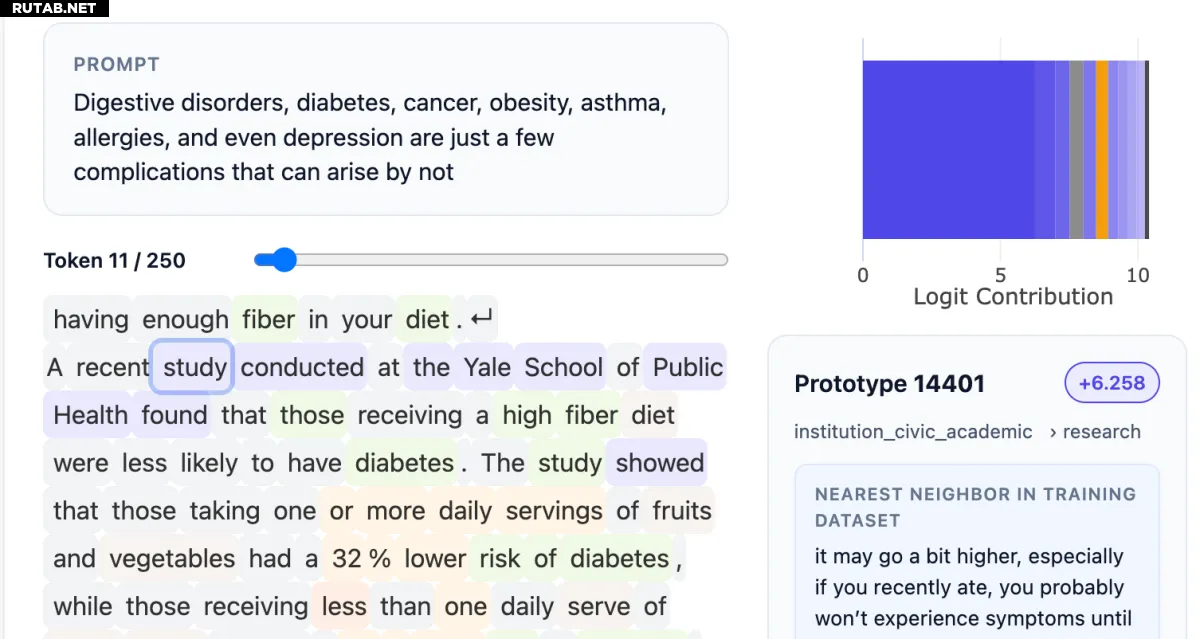Click the chevron before research breadcrumb

pyautogui.click(x=1053, y=432)
